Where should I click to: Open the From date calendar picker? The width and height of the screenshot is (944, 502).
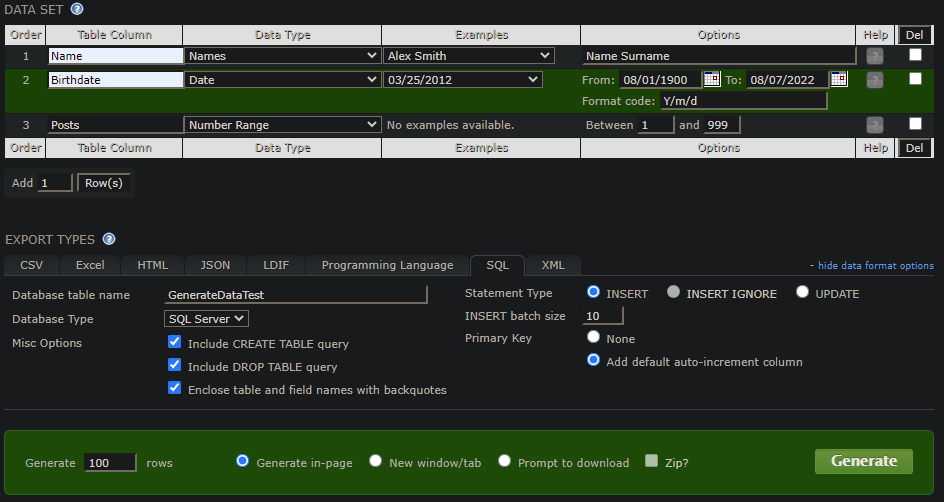(x=712, y=79)
